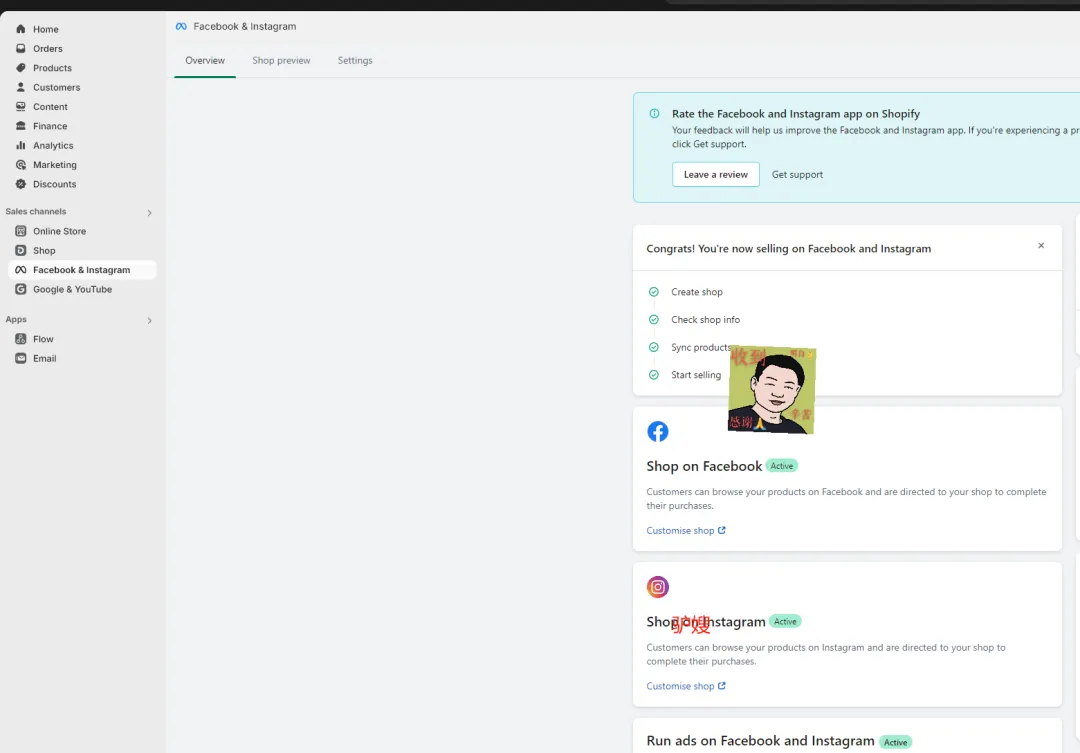Click the Home house icon in sidebar
The height and width of the screenshot is (753, 1080).
pyautogui.click(x=21, y=29)
